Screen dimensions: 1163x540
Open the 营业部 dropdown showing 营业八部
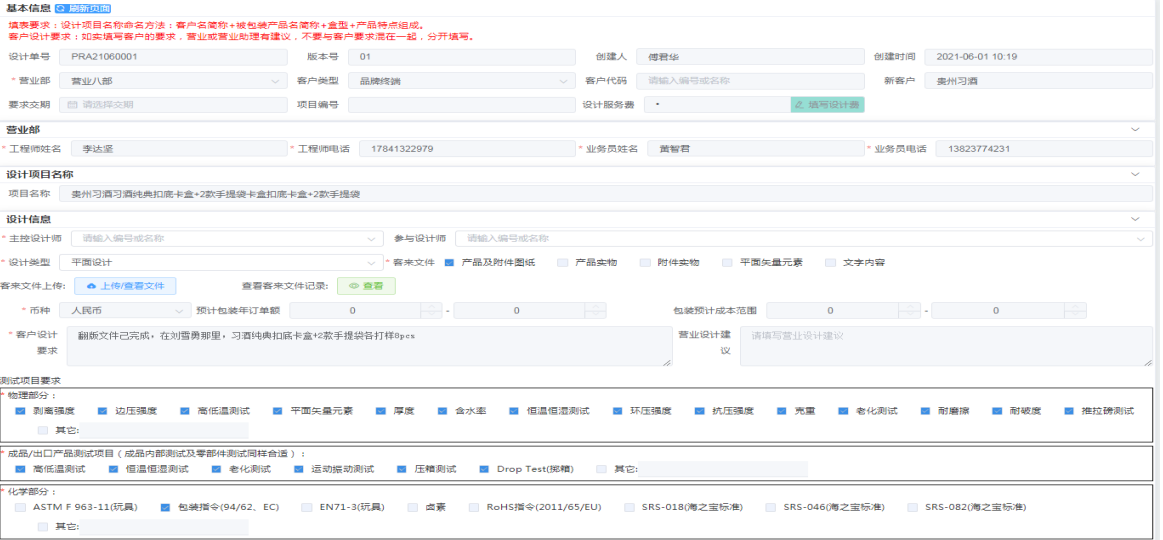tap(173, 81)
